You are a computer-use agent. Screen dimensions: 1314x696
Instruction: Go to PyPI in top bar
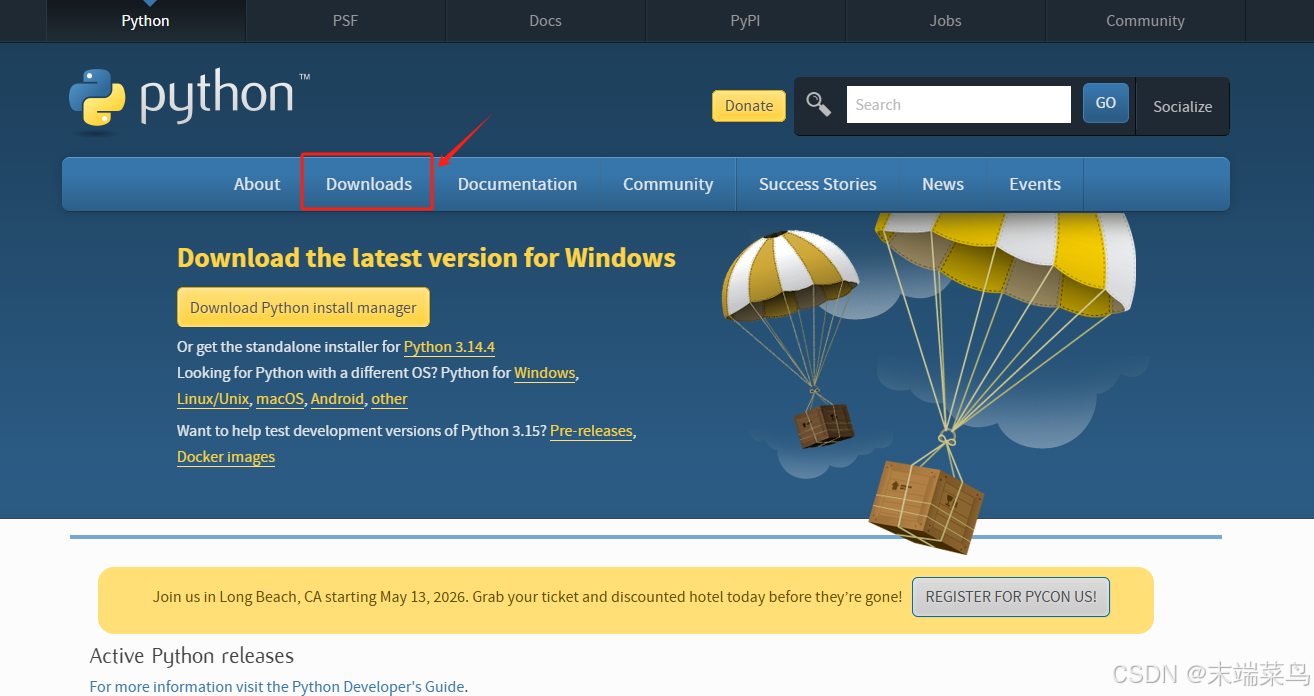tap(745, 20)
